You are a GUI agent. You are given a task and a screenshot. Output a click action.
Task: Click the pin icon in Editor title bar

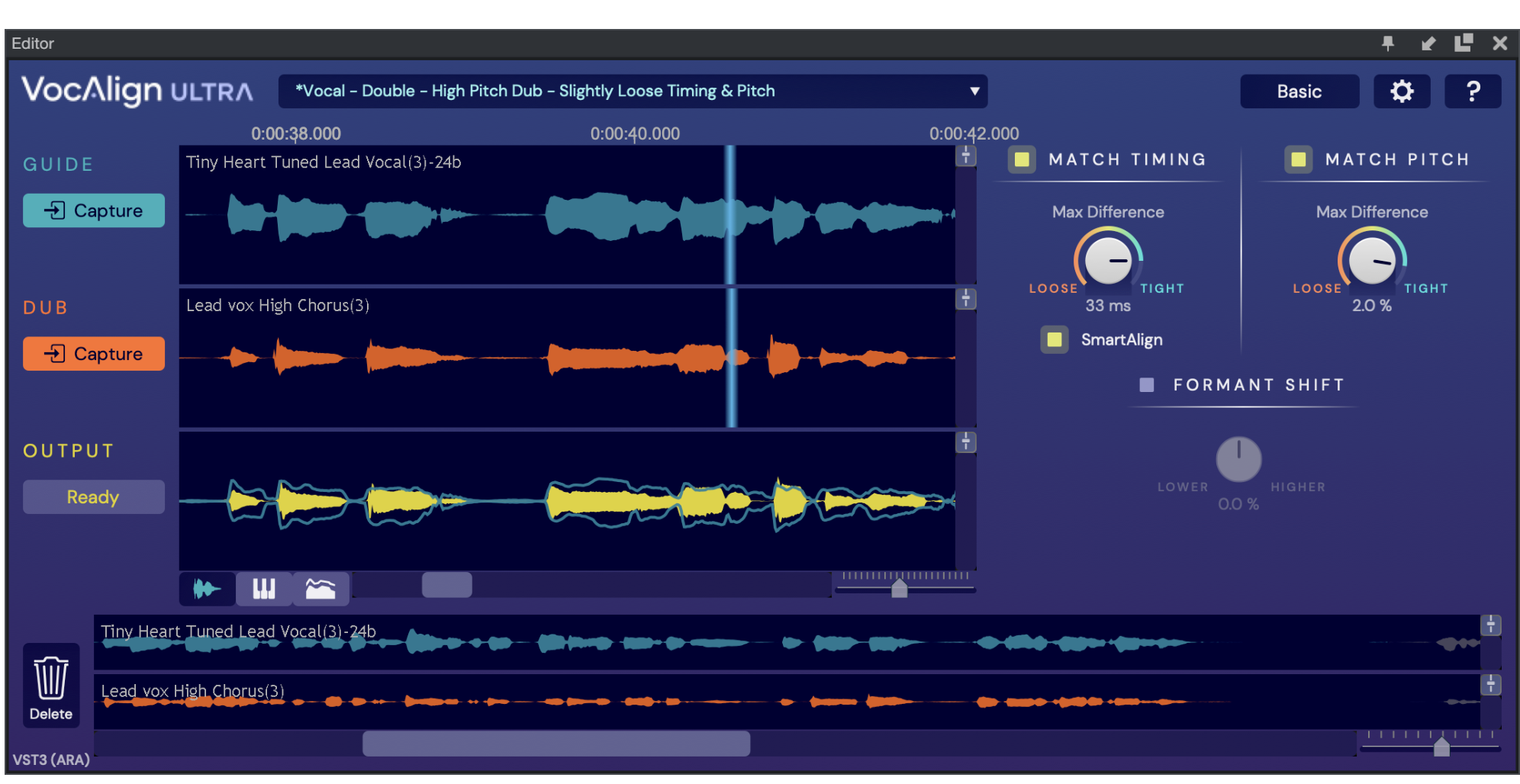pyautogui.click(x=1388, y=43)
